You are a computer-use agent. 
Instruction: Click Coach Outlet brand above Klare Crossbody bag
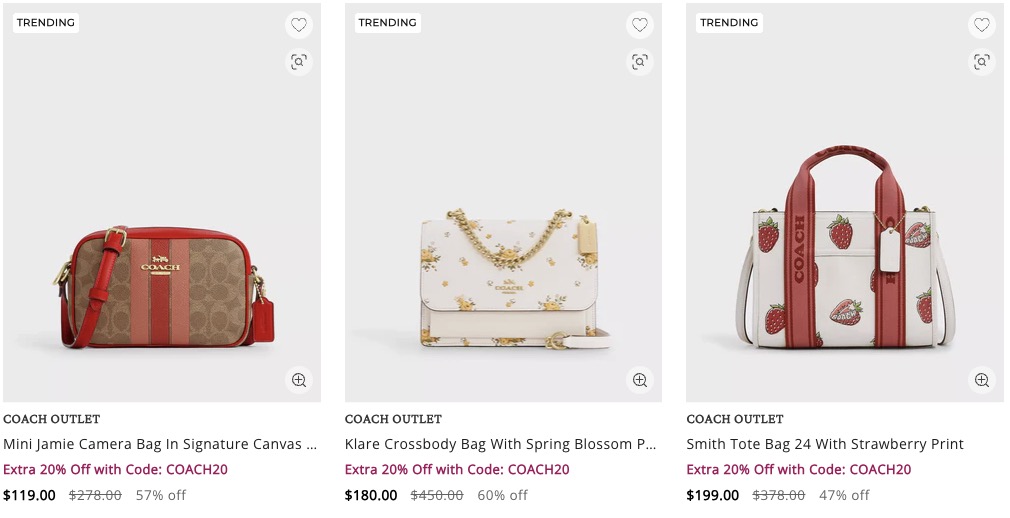coord(393,419)
